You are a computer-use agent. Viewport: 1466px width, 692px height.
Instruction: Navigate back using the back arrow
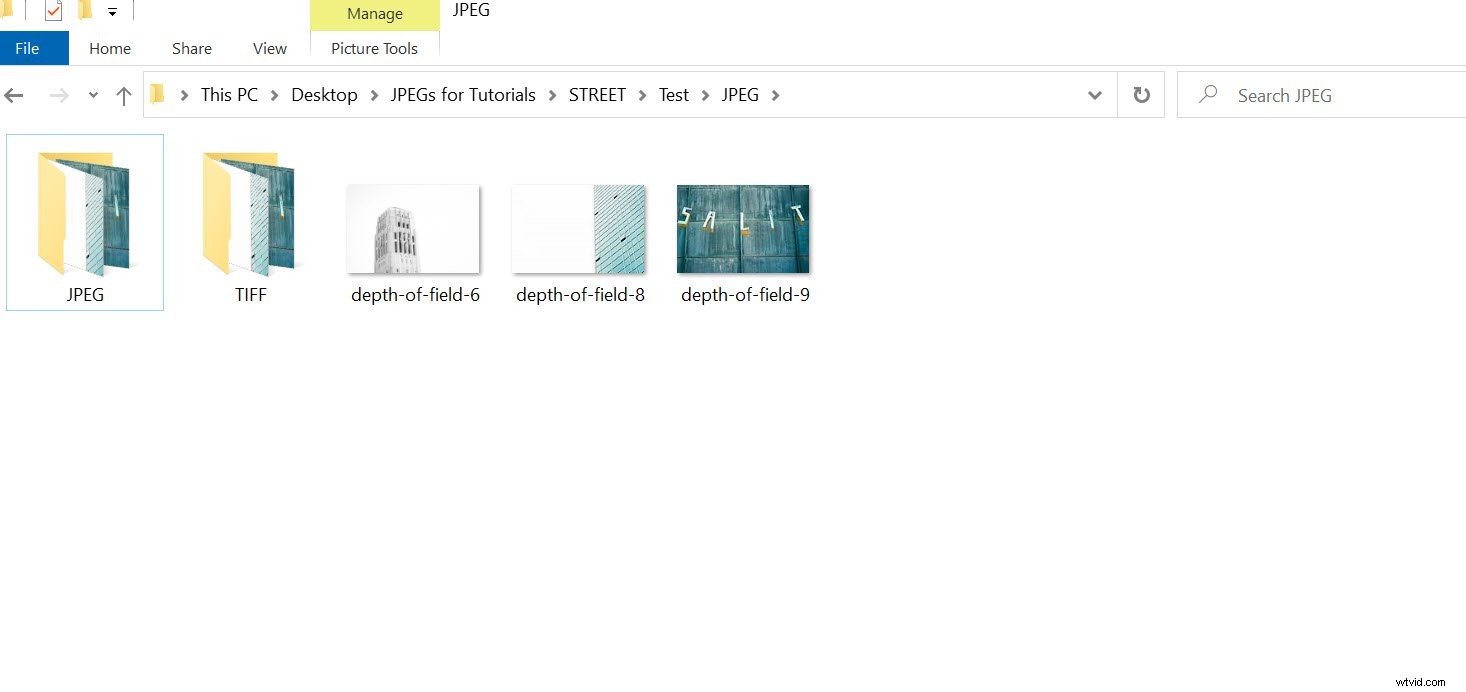pyautogui.click(x=14, y=94)
